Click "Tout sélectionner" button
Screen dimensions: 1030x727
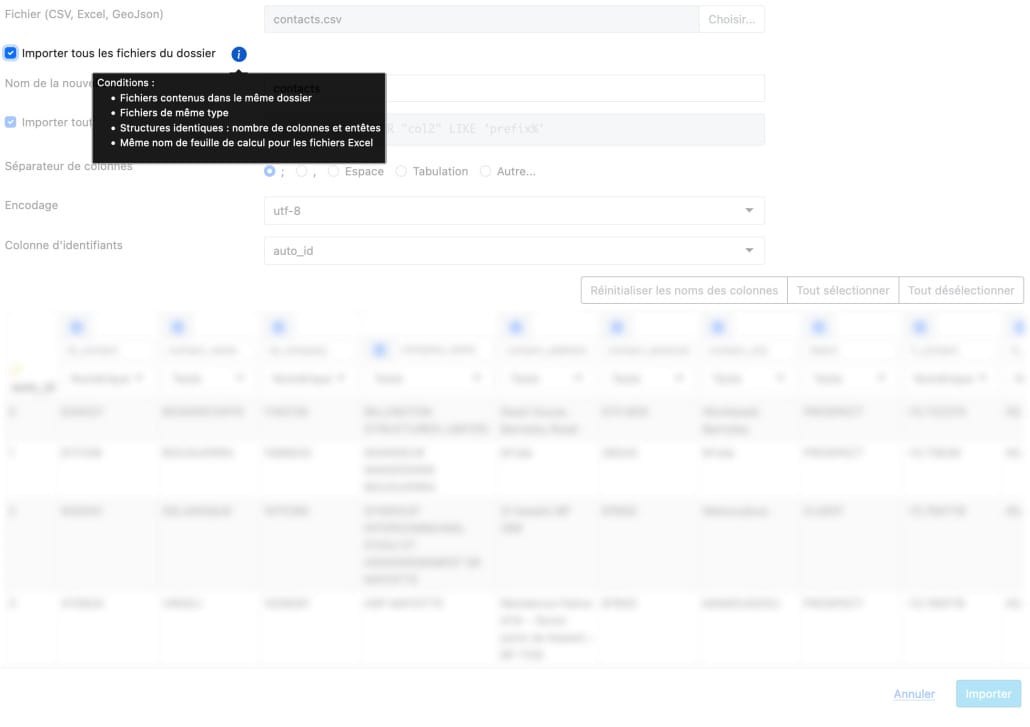pos(843,291)
